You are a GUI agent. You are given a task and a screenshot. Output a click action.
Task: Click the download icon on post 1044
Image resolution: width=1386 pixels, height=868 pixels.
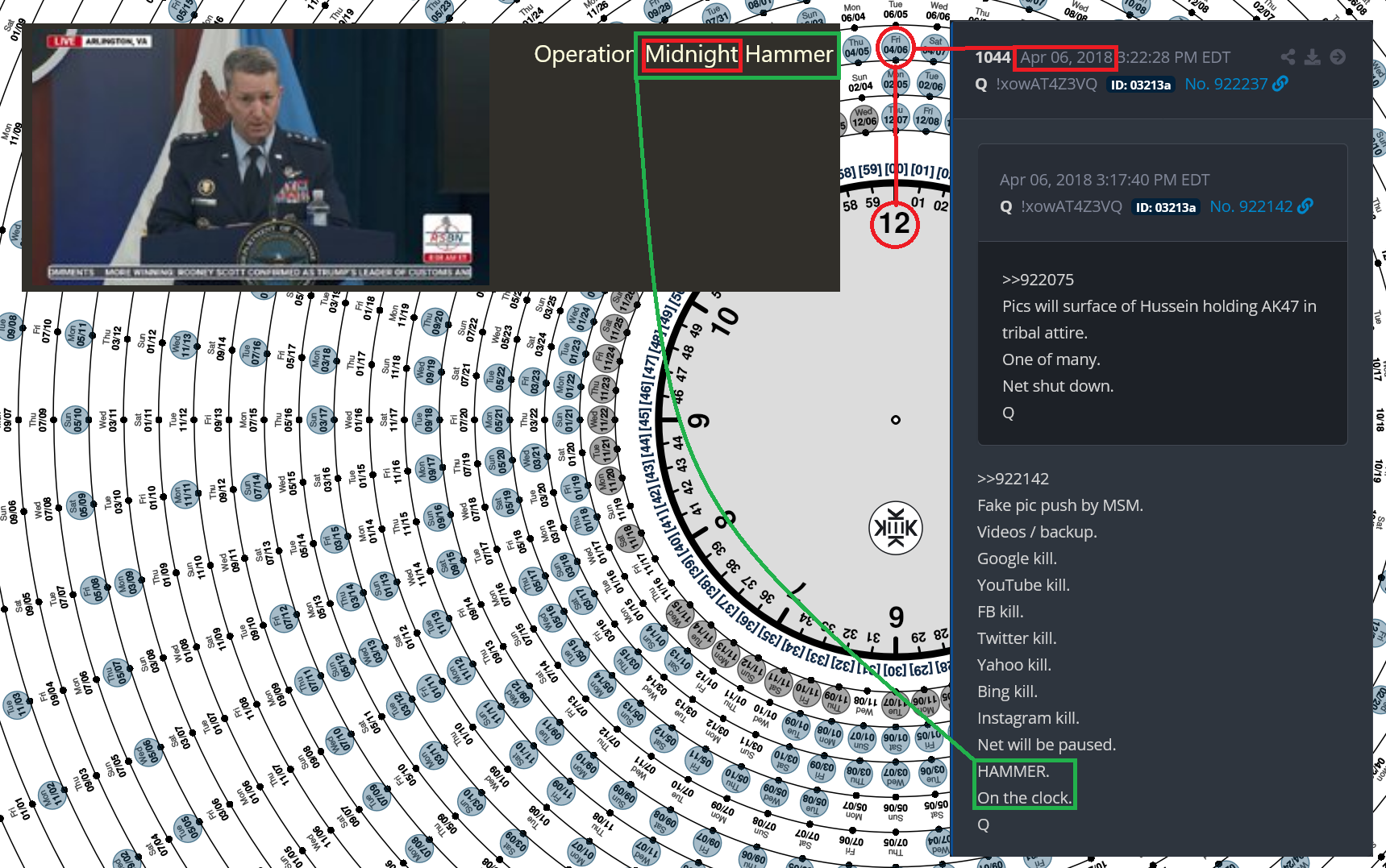1313,57
